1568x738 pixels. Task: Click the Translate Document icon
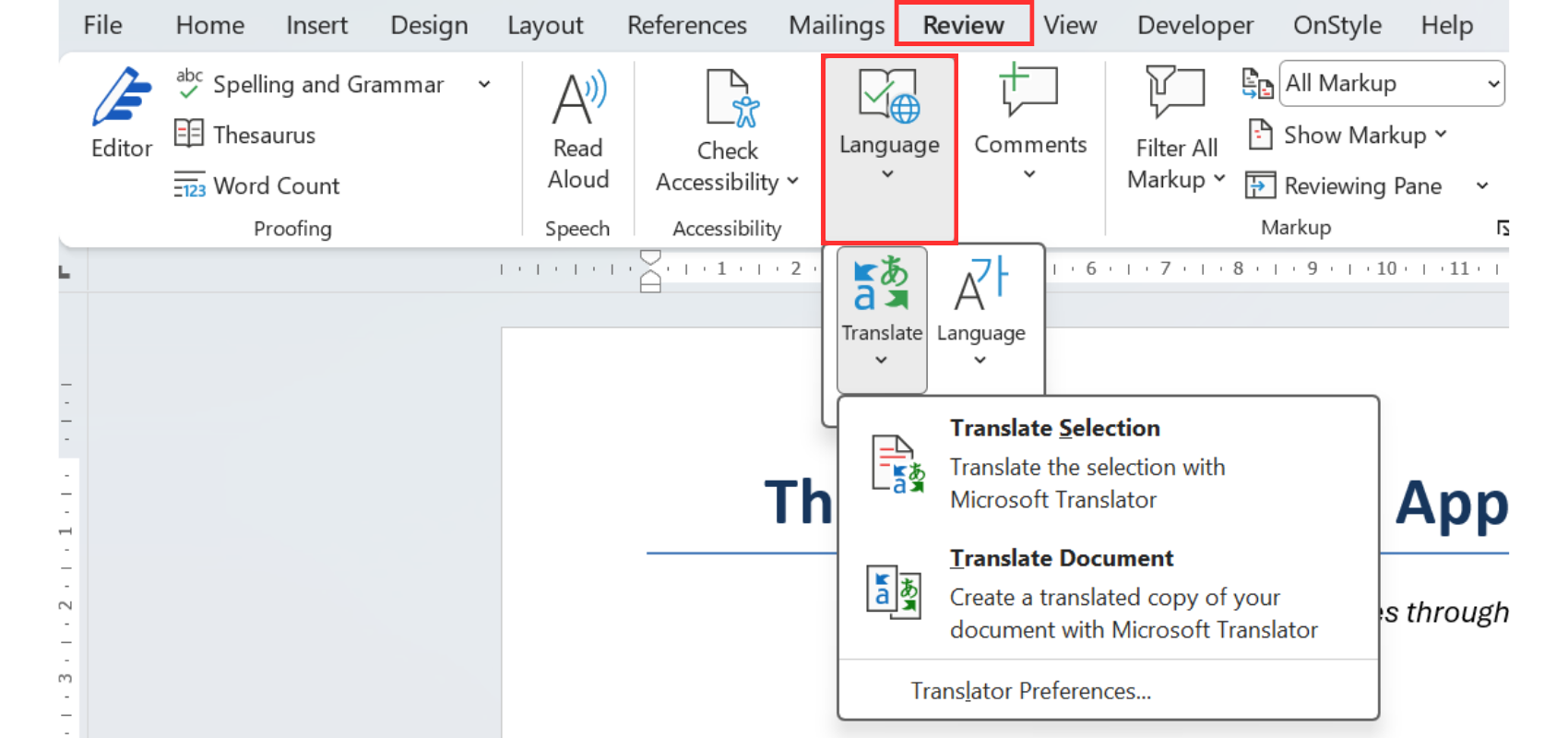(894, 591)
